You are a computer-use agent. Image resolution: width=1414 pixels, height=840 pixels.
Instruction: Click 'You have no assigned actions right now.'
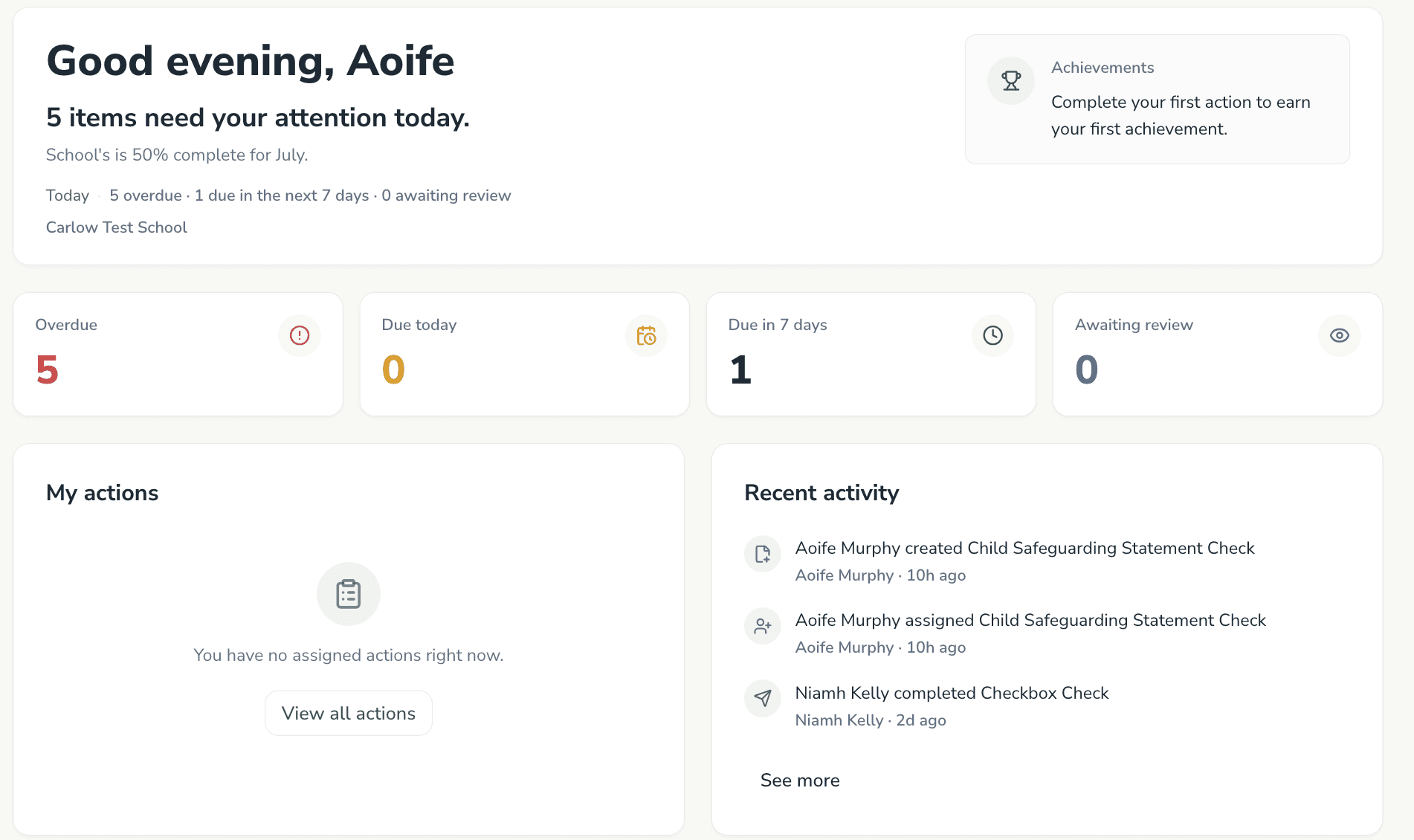point(349,655)
